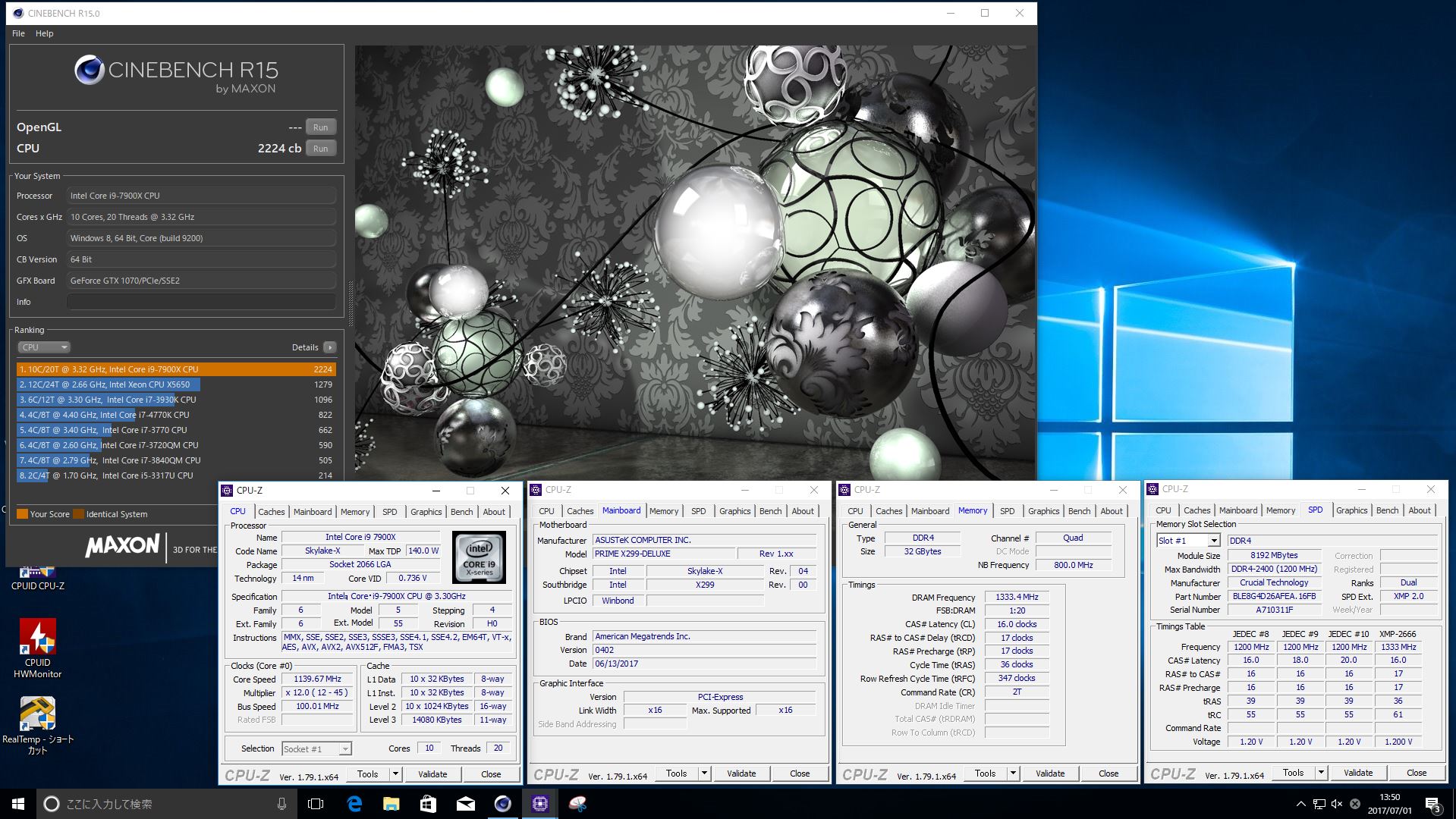Click the Details arrow in Ranking

329,347
